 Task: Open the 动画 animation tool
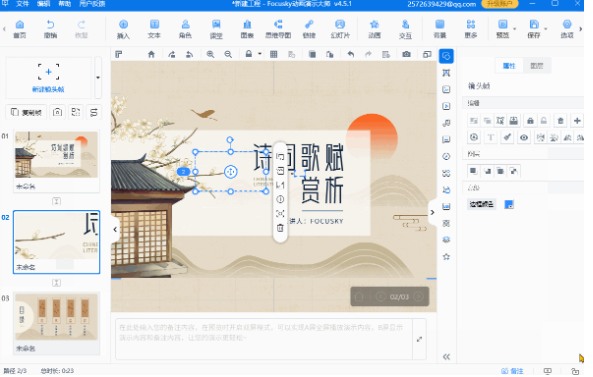click(374, 29)
